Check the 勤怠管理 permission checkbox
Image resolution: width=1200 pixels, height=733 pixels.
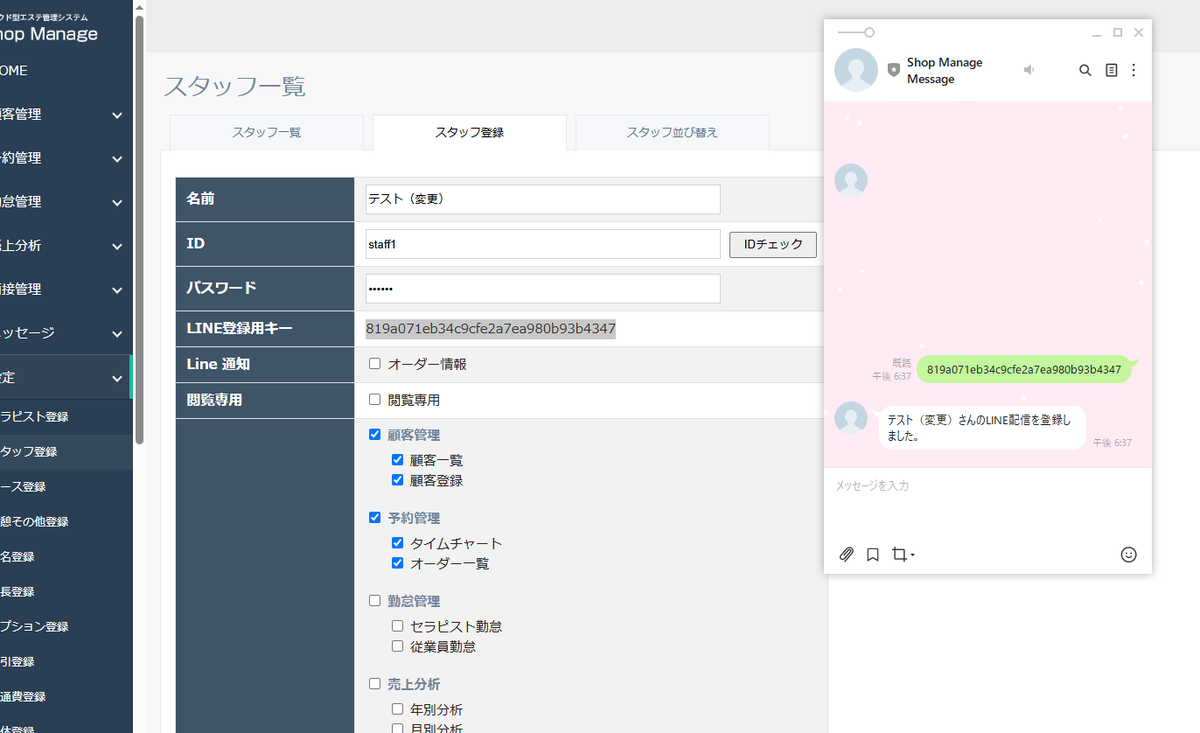(x=375, y=601)
